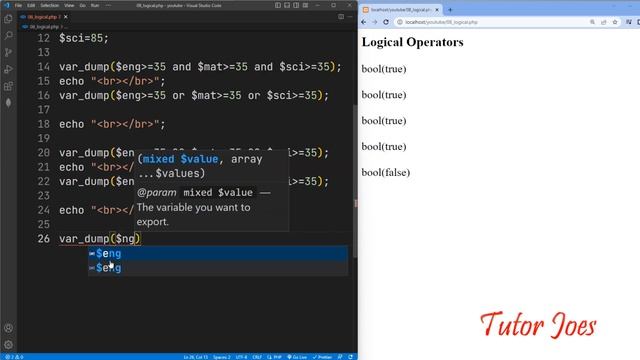The image size is (640, 360).
Task: Toggle secondary side bar layout icon
Action: 296,5
